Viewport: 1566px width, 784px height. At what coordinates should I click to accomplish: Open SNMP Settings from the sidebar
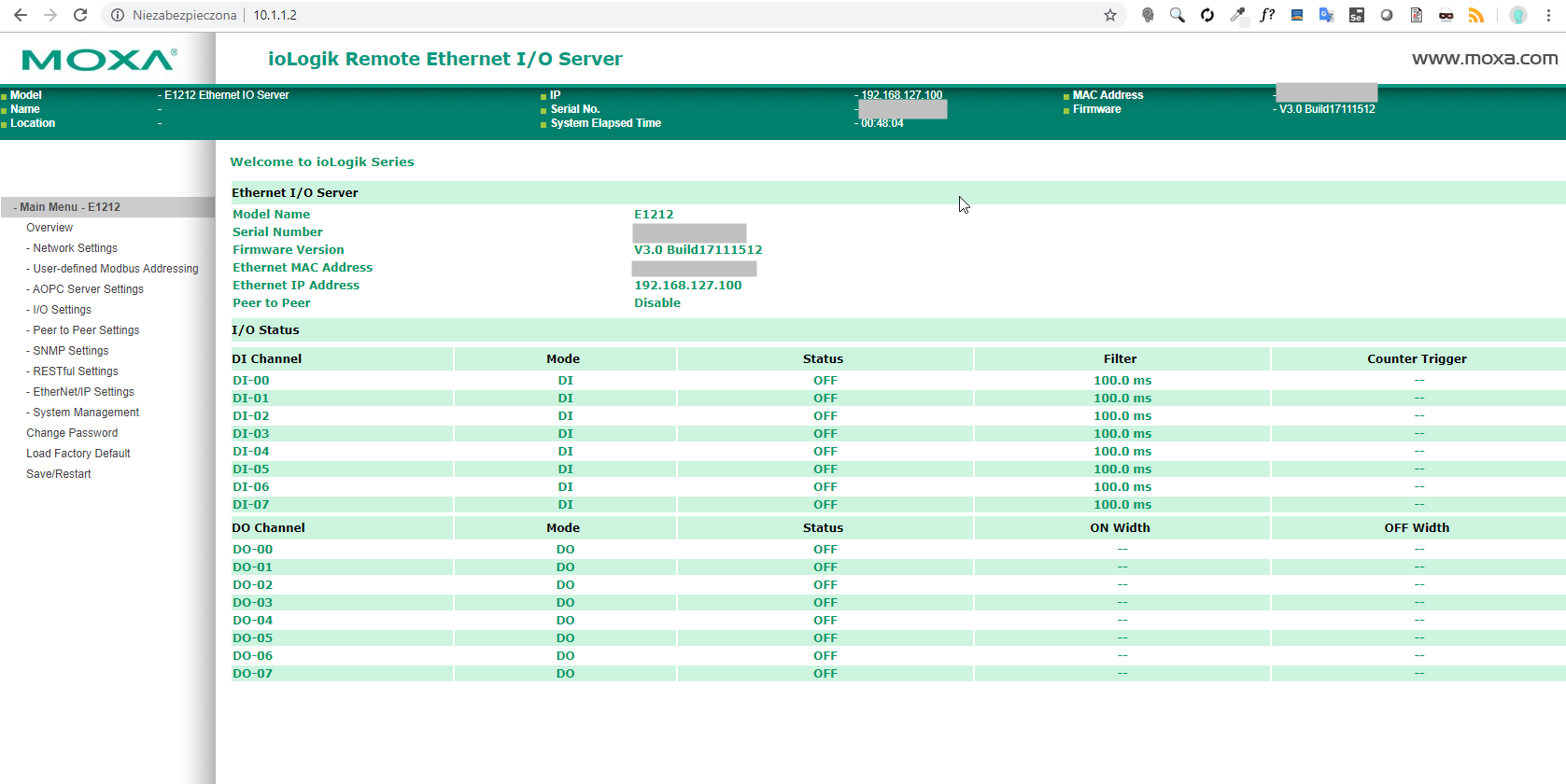coord(70,351)
